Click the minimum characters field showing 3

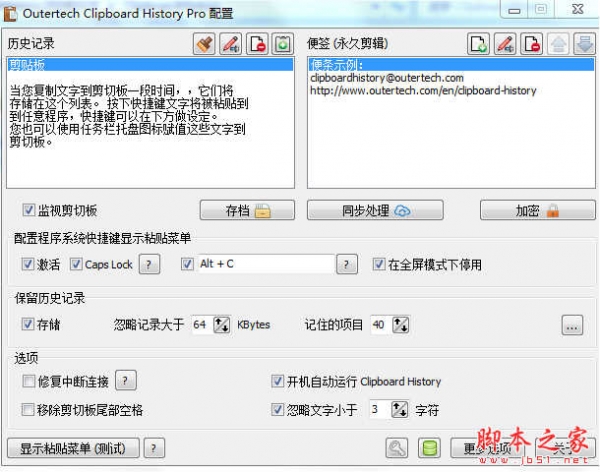click(x=380, y=410)
